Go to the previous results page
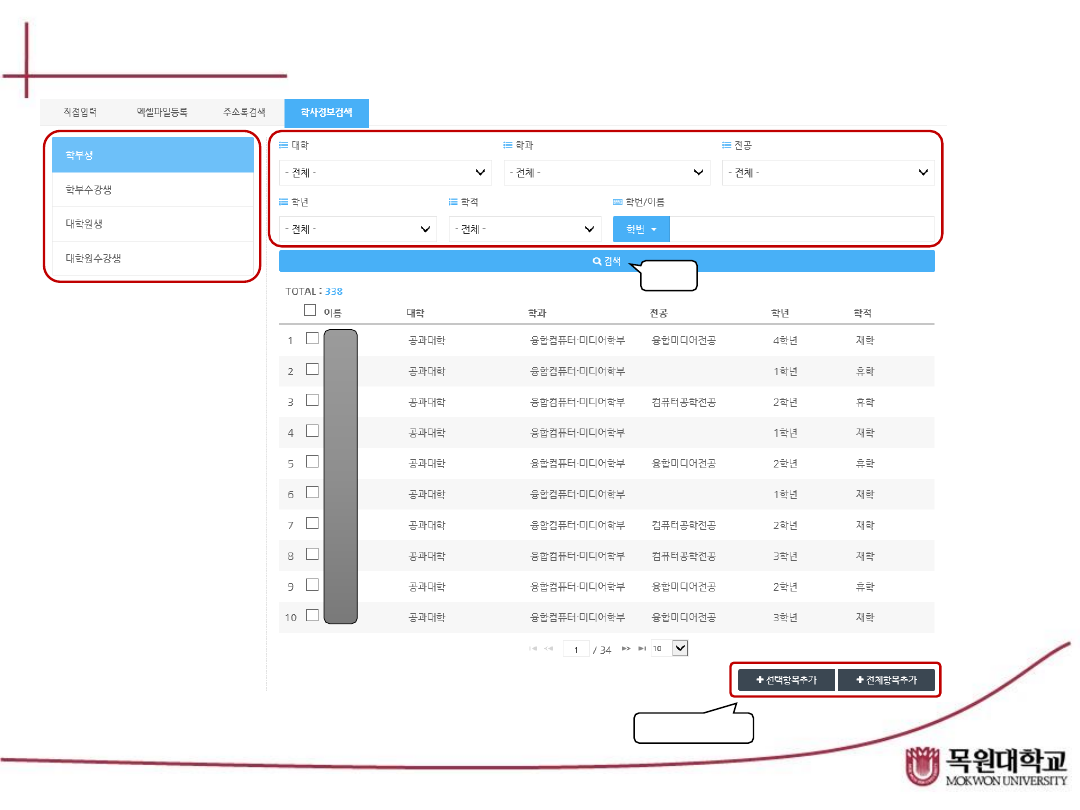1080x810 pixels. click(x=548, y=649)
